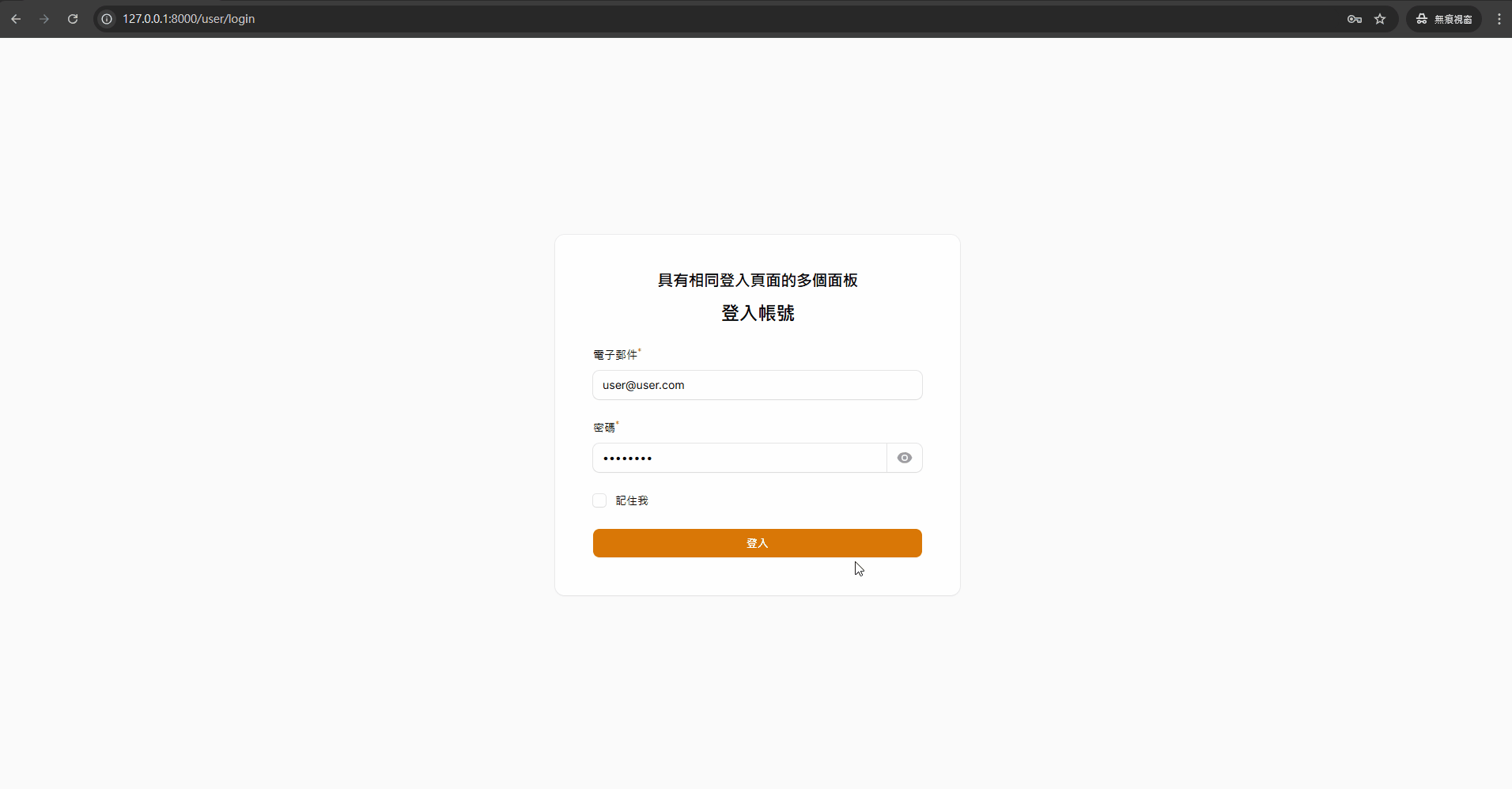1512x789 pixels.
Task: Enable the 記住我 remember-me checkbox
Action: (599, 500)
